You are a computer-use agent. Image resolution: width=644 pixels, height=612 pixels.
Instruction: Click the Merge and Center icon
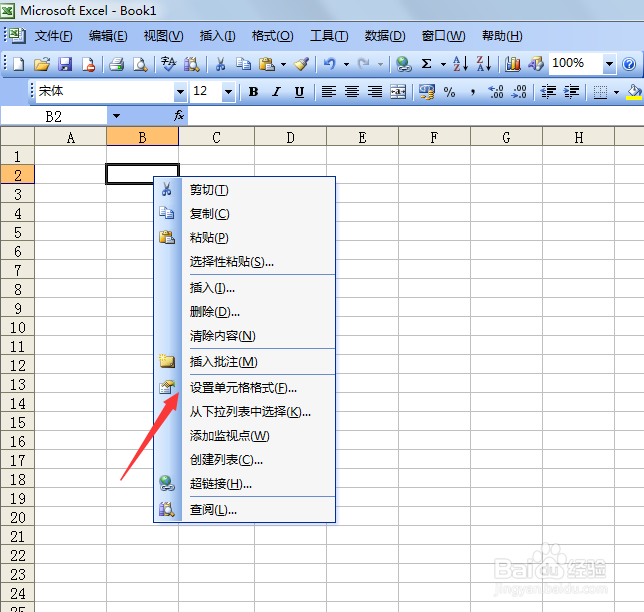coord(398,92)
